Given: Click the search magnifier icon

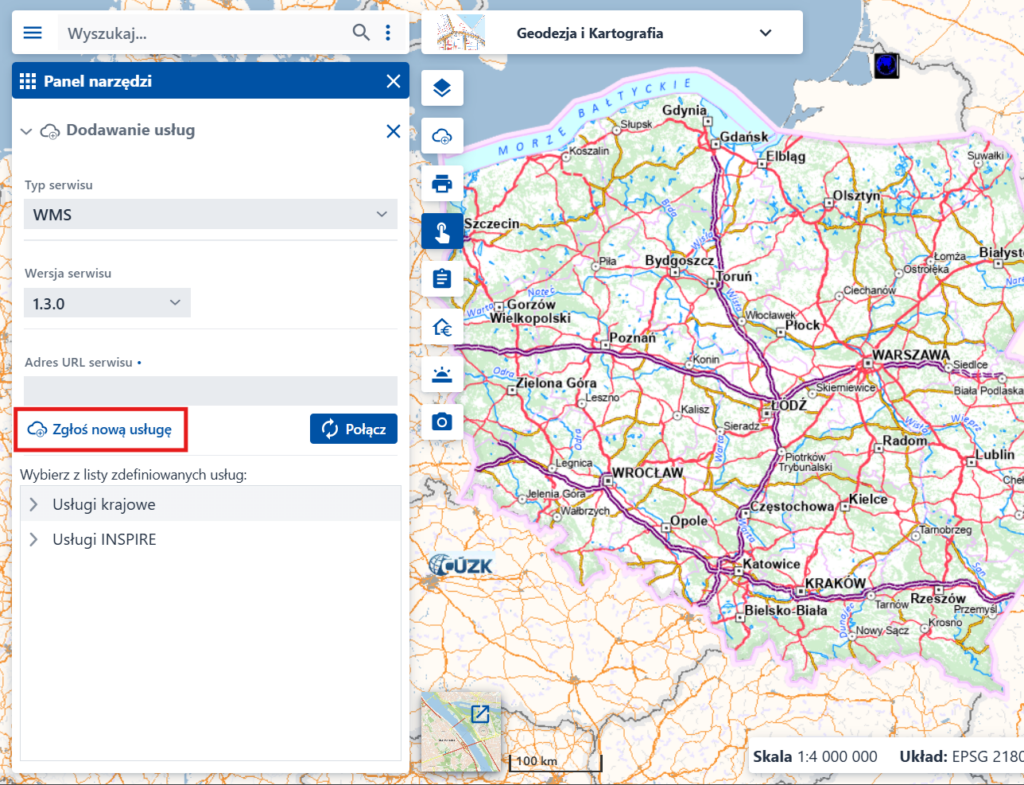Looking at the screenshot, I should (361, 32).
